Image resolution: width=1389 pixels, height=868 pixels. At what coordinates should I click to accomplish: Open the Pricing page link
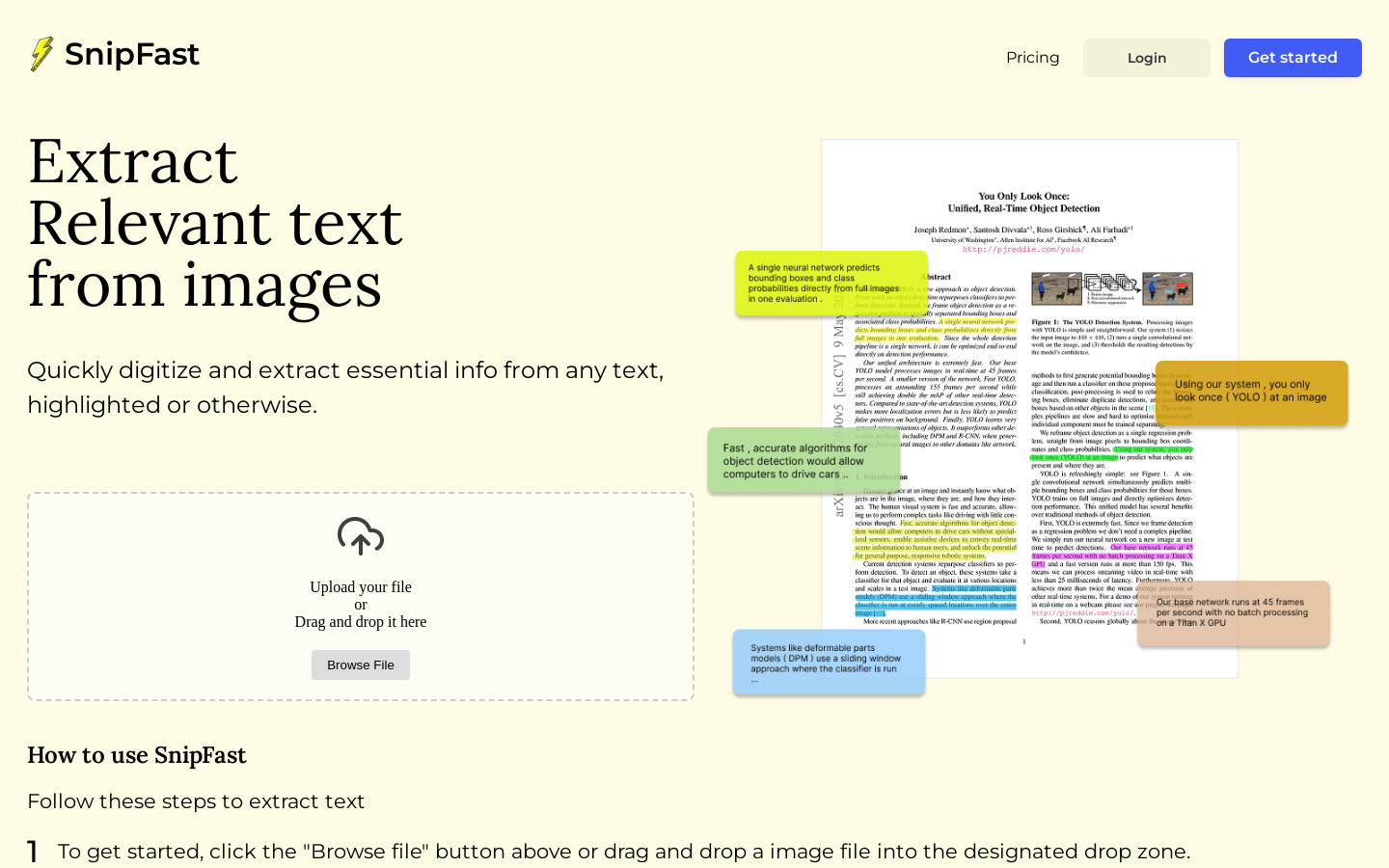click(1032, 58)
